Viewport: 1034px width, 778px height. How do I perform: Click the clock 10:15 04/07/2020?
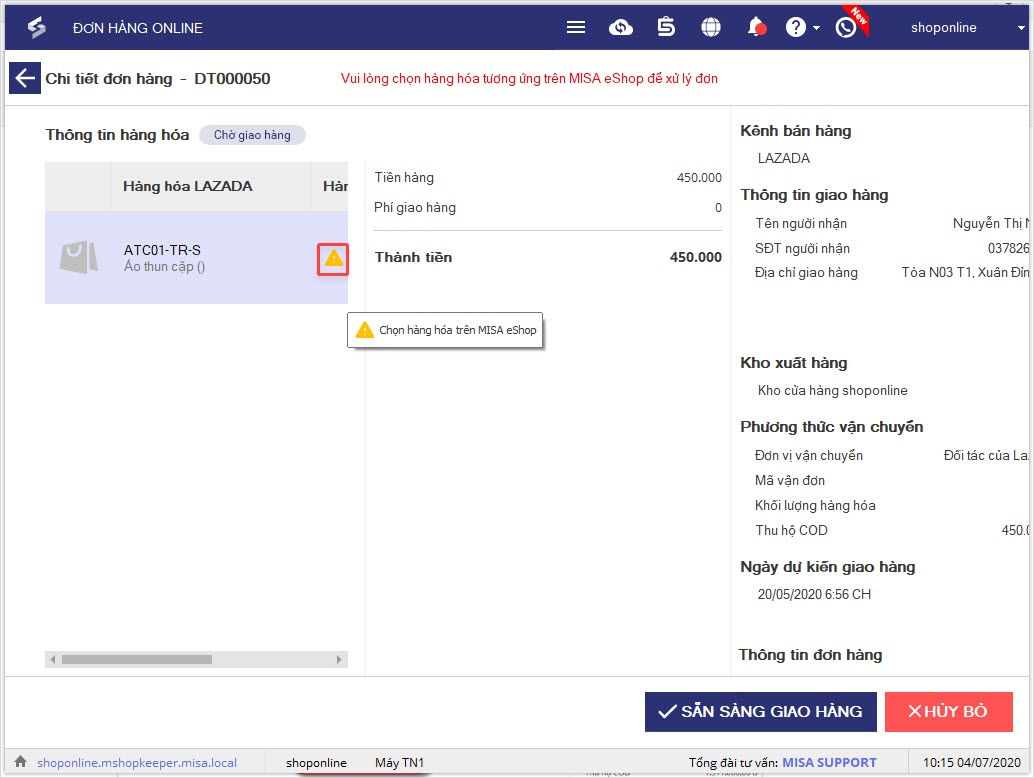point(971,763)
